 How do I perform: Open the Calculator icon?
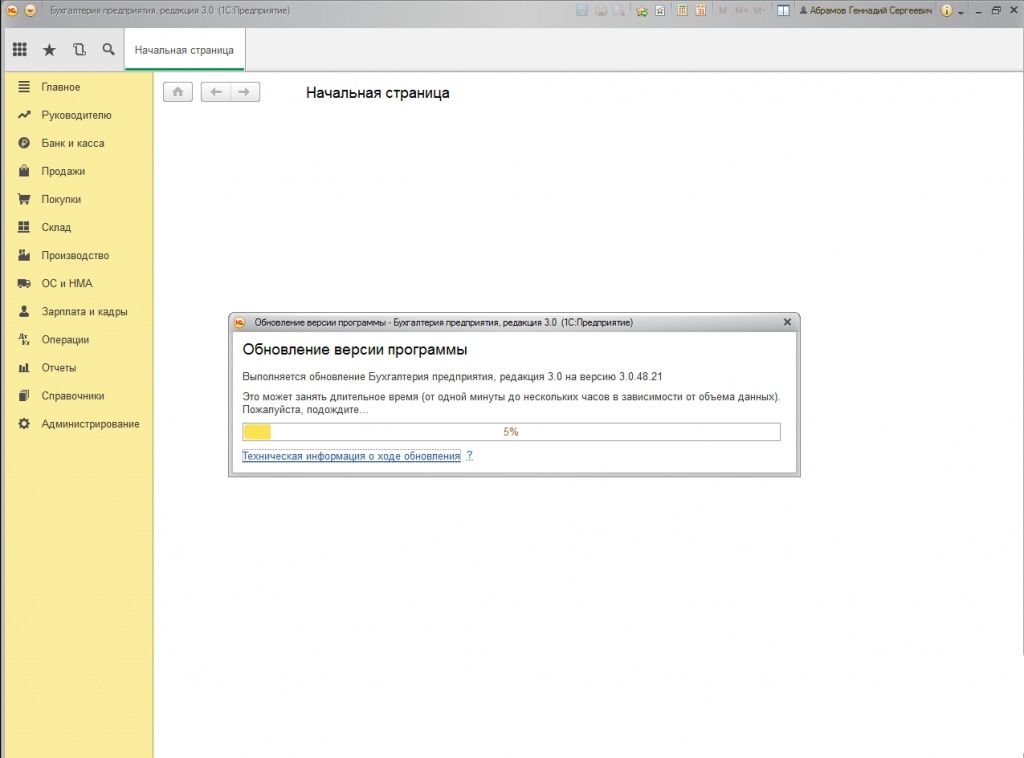682,10
